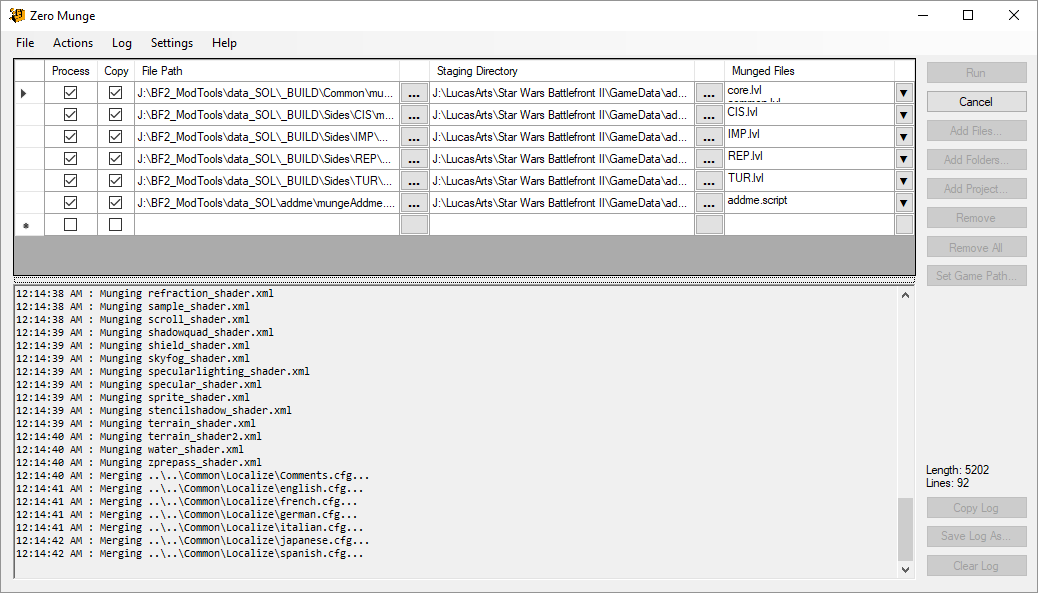Toggle Copy checkbox for Sides\IMP row
Screen dimensions: 1038x593
(x=115, y=136)
